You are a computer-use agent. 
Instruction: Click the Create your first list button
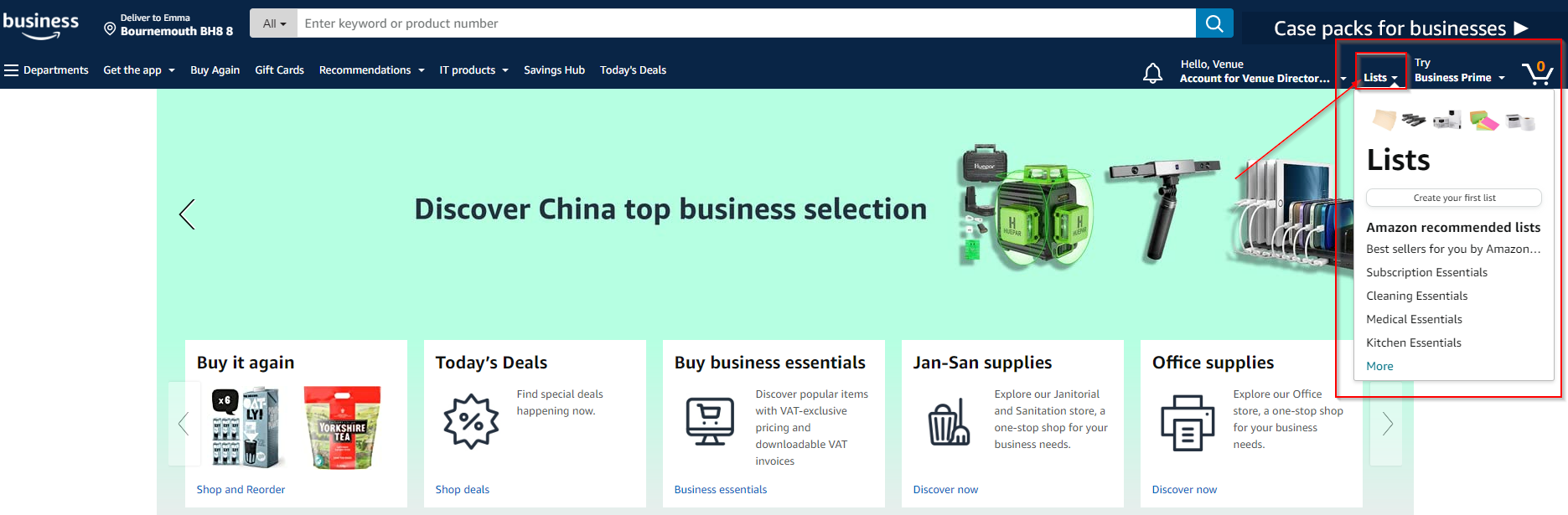pyautogui.click(x=1454, y=198)
